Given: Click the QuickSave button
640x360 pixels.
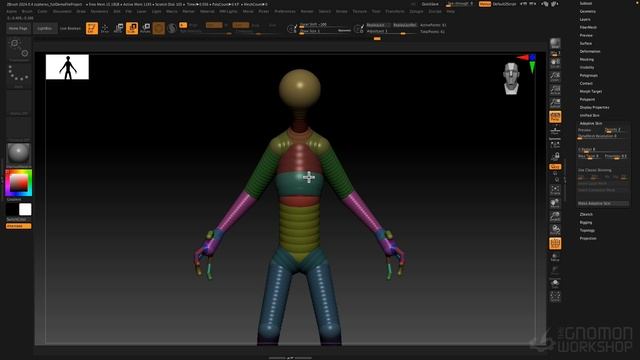Looking at the screenshot, I should click(x=430, y=4).
